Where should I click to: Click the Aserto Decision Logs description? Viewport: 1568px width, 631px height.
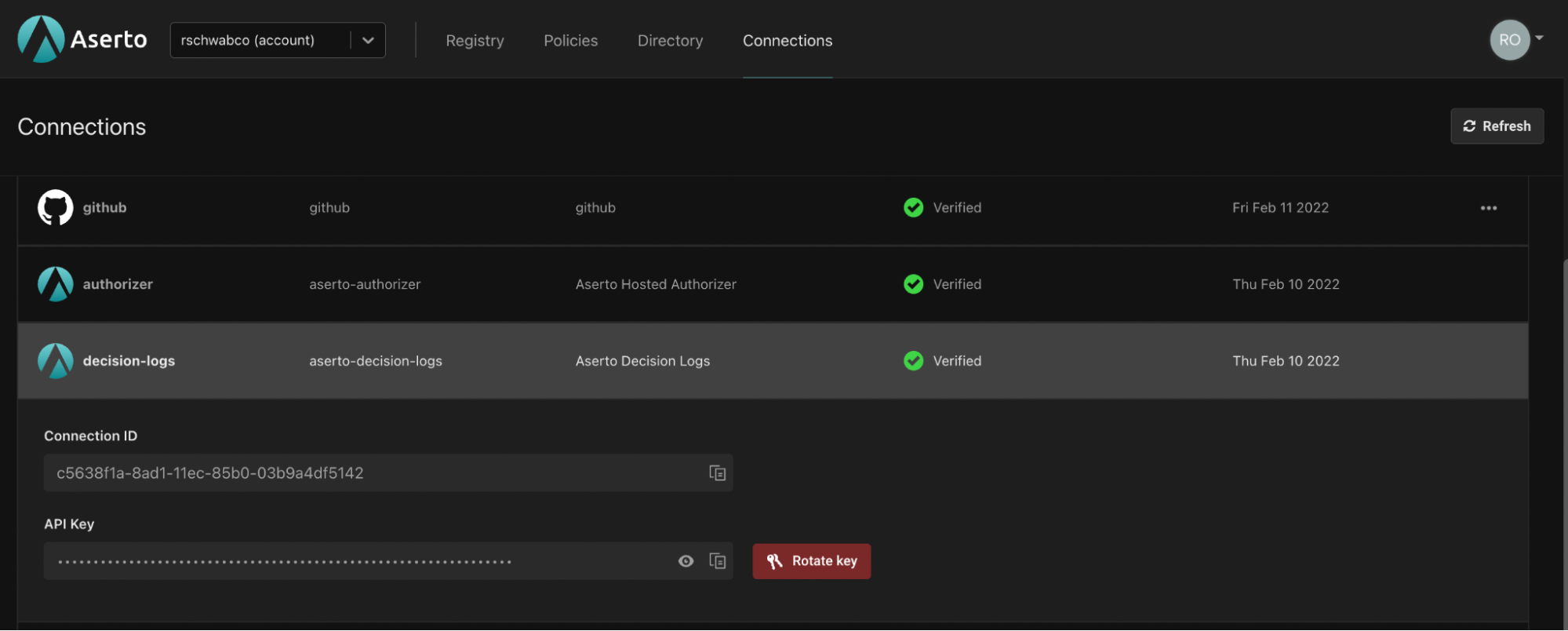pos(642,361)
